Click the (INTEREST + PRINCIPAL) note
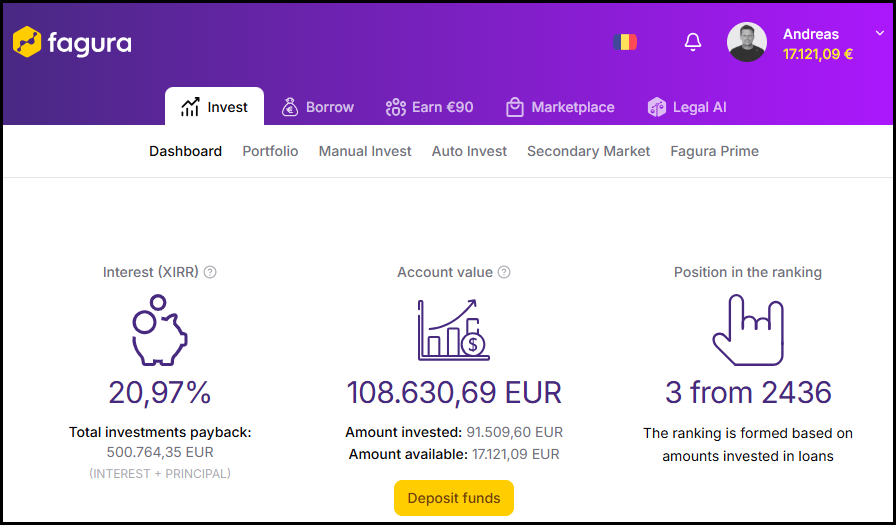The width and height of the screenshot is (896, 525). click(160, 474)
